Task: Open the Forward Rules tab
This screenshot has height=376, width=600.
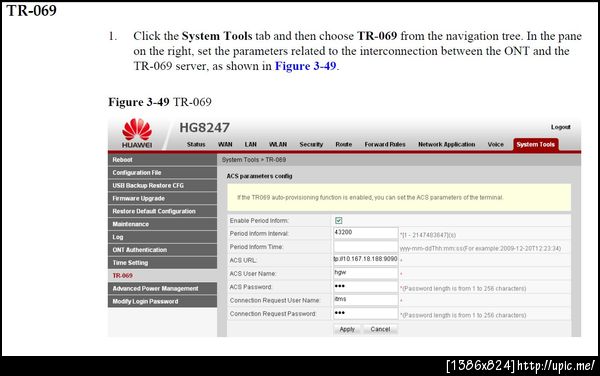Action: click(385, 144)
